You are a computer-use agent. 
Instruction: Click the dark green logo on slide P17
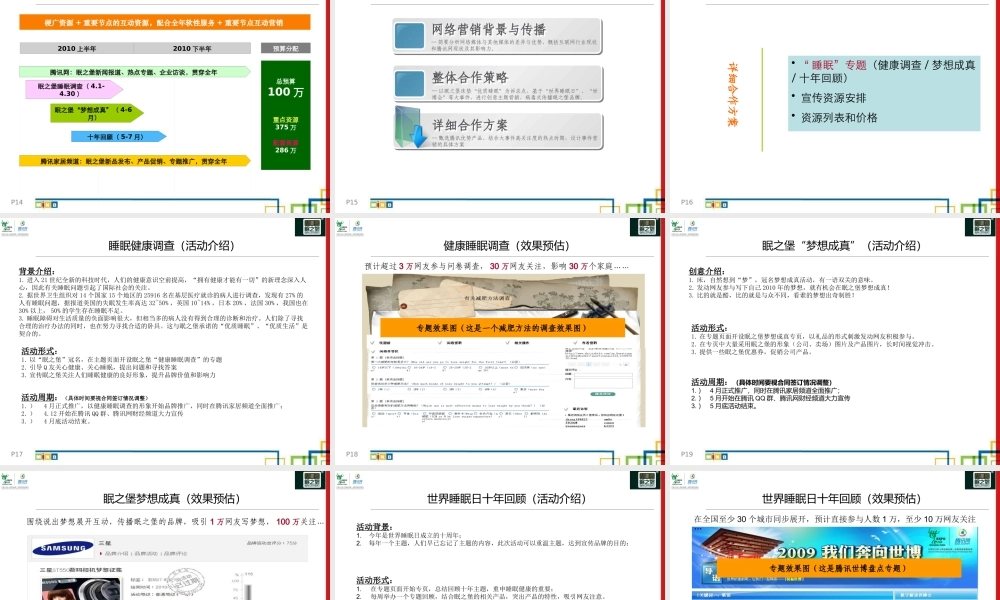[x=310, y=227]
